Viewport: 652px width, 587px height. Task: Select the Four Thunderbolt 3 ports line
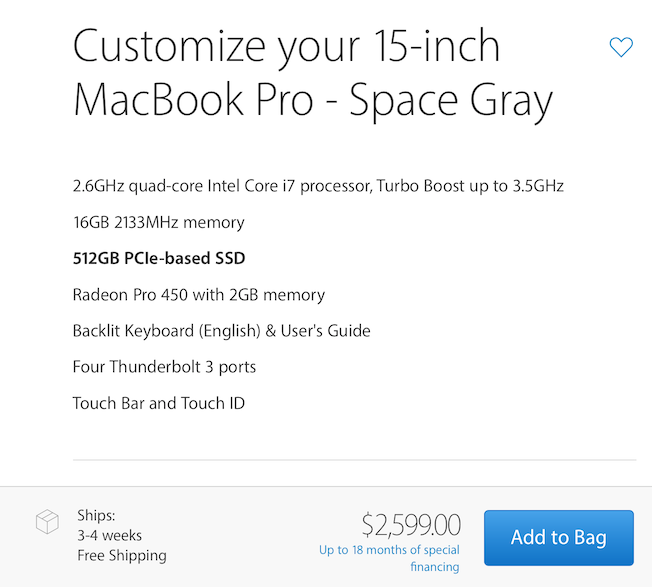point(164,367)
